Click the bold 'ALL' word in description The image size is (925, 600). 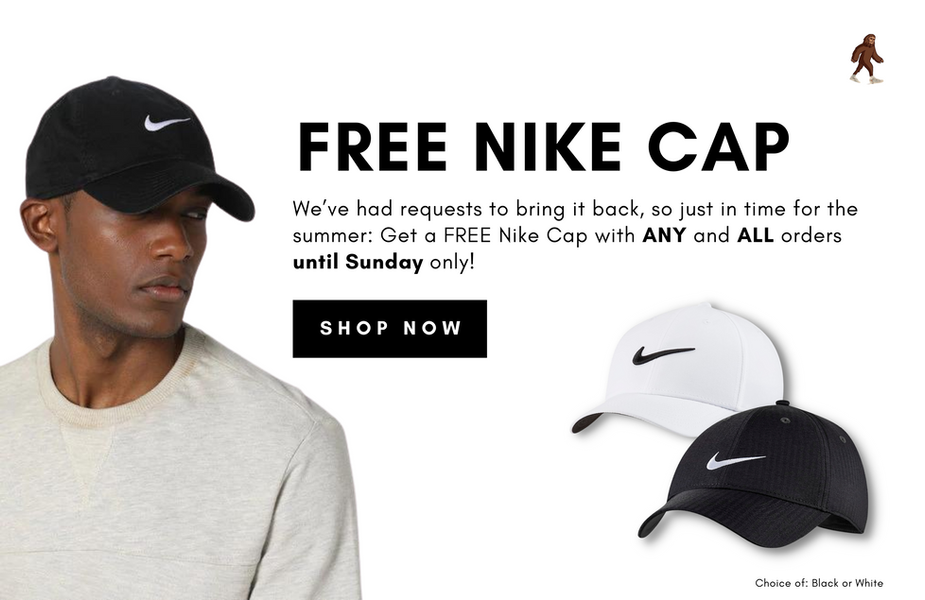pyautogui.click(x=755, y=235)
